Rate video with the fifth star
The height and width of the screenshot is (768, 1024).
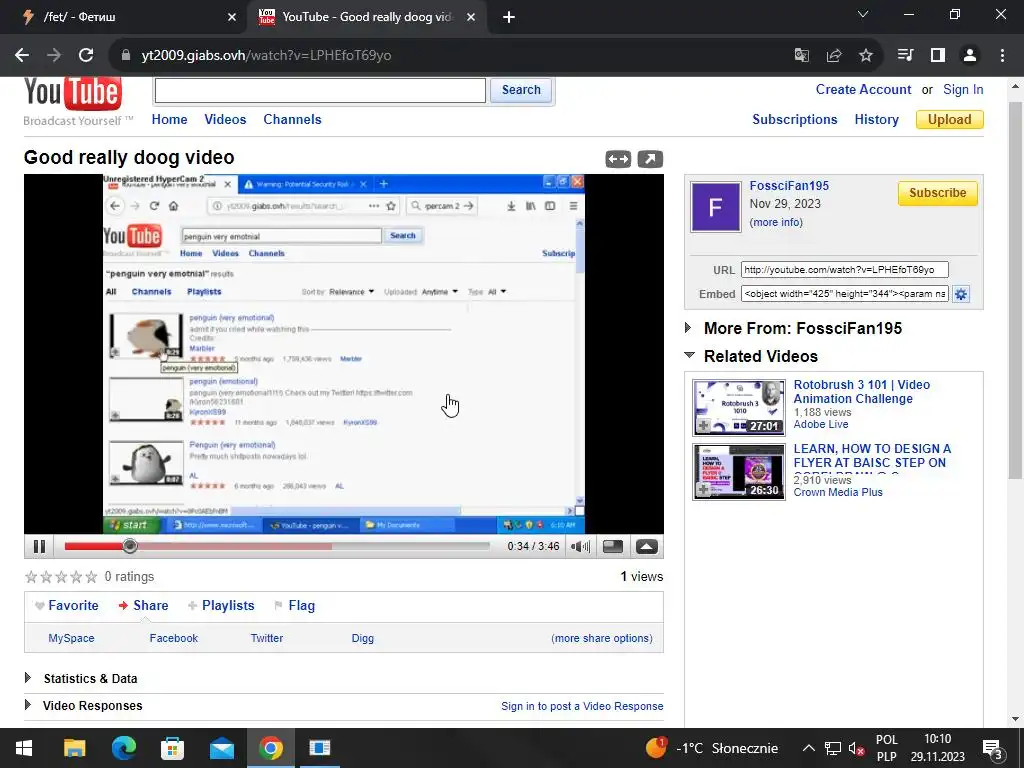91,577
